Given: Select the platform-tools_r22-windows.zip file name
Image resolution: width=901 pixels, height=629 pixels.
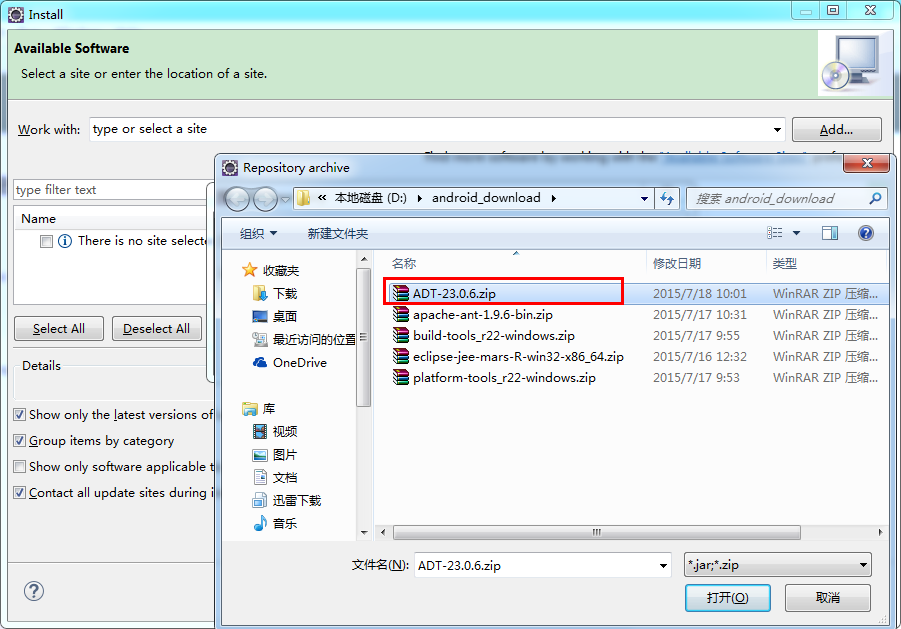Looking at the screenshot, I should click(x=504, y=378).
